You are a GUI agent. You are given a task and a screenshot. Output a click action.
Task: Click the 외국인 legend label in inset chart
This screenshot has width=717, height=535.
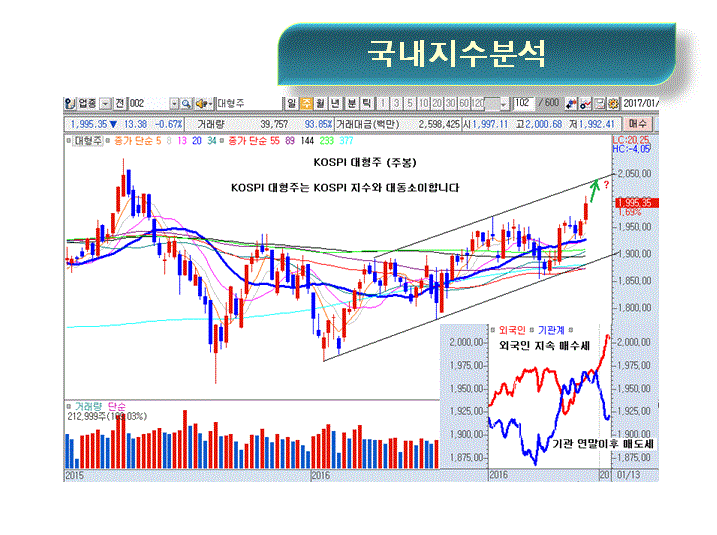512,330
